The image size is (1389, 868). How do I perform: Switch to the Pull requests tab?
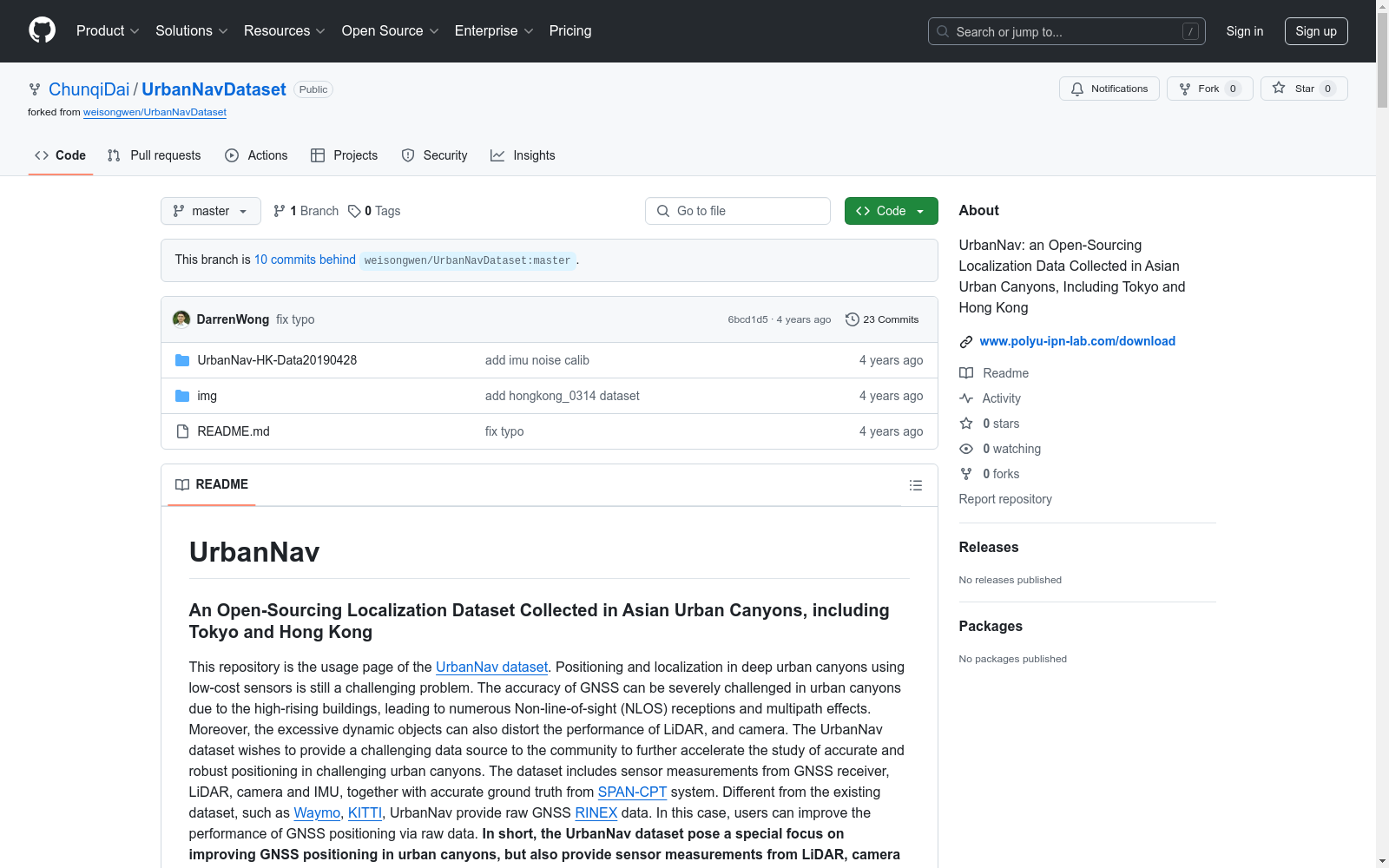click(x=155, y=155)
